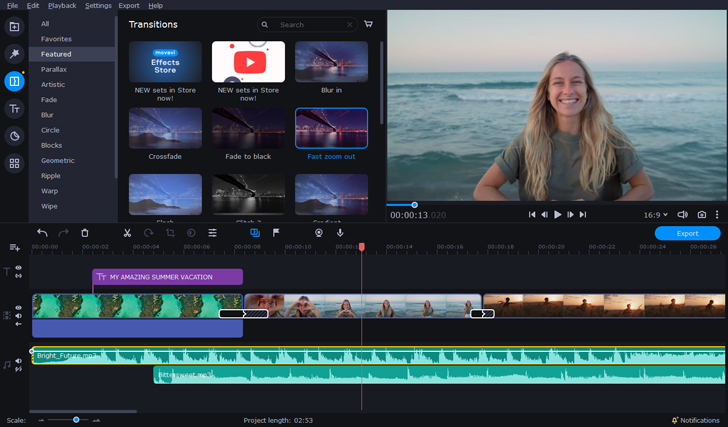Viewport: 728px width, 427px height.
Task: Expand the 16:9 aspect ratio dropdown
Action: tap(655, 215)
